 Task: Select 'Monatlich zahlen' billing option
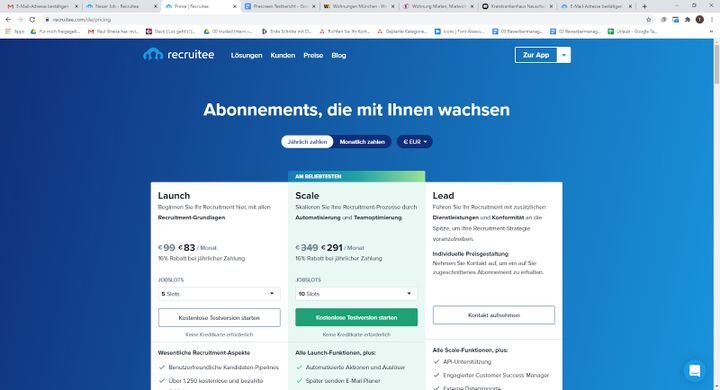tap(362, 142)
